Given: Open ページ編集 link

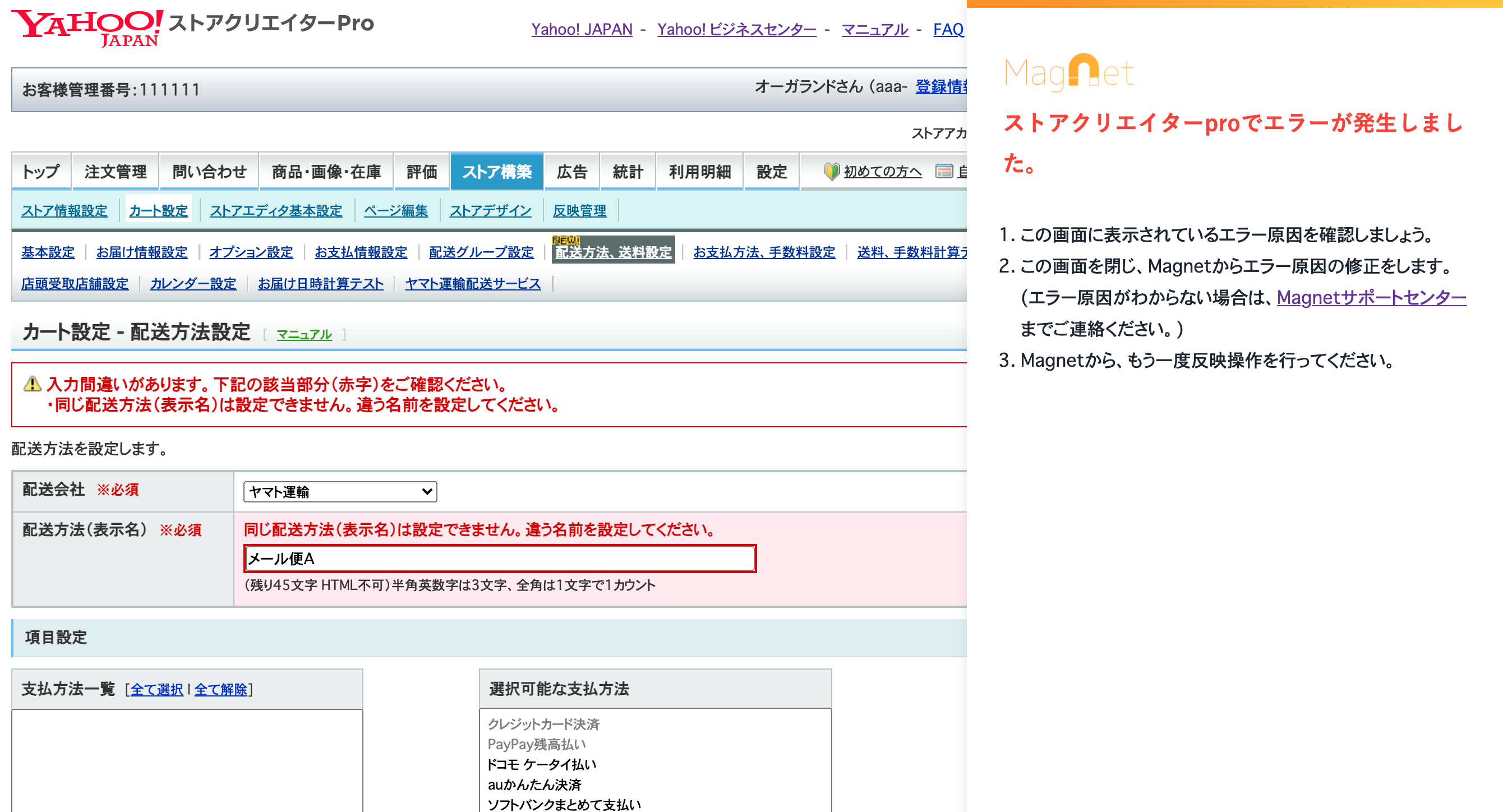Looking at the screenshot, I should tap(396, 211).
